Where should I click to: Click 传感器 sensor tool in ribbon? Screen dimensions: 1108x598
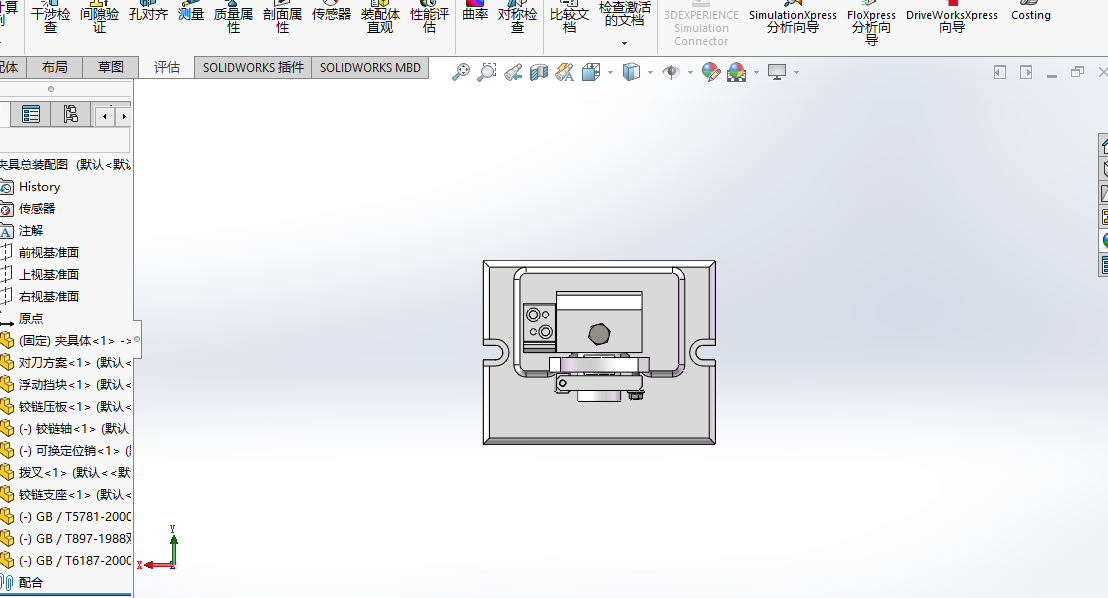tap(331, 13)
